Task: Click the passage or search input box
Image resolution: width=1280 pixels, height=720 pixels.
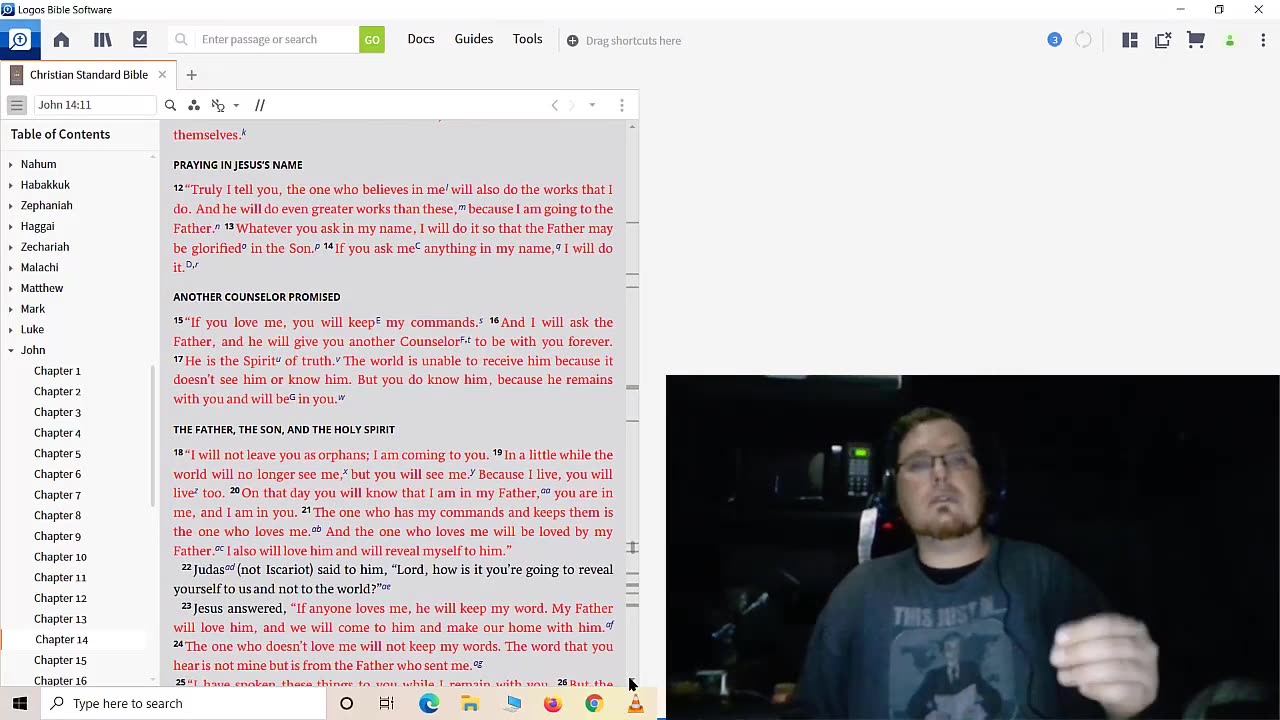Action: [x=277, y=39]
